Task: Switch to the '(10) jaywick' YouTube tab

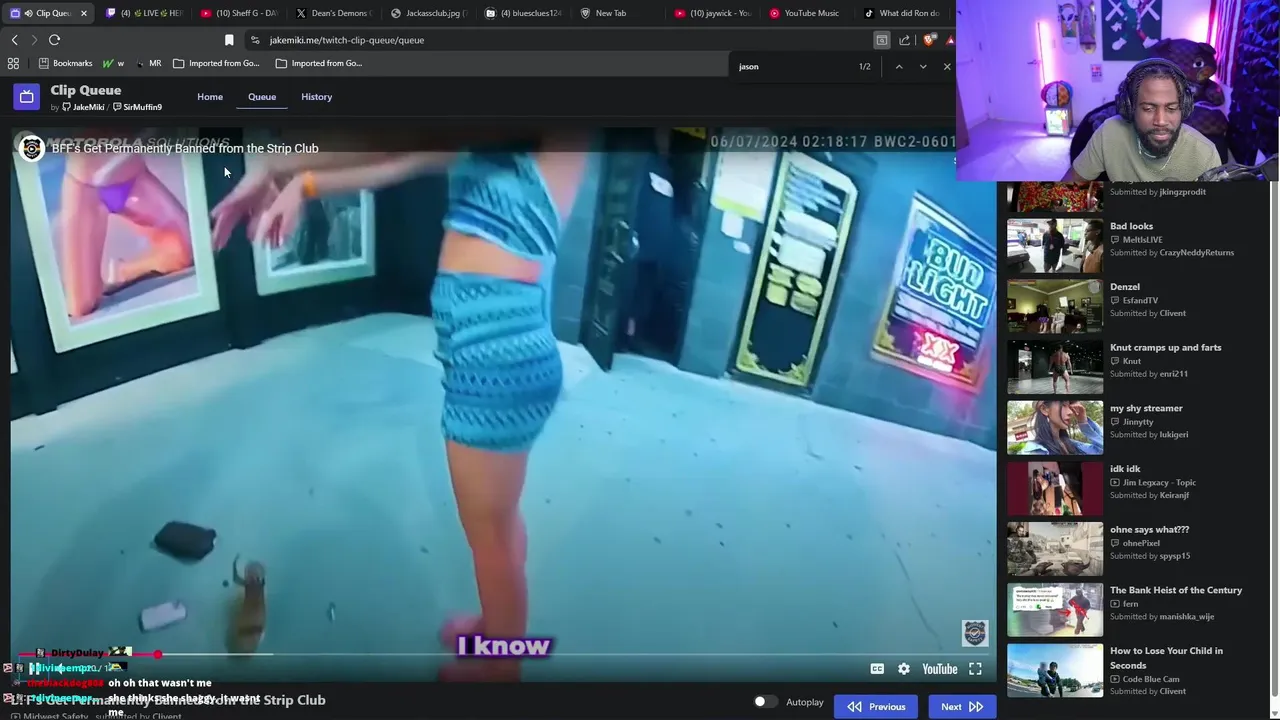Action: [x=714, y=13]
